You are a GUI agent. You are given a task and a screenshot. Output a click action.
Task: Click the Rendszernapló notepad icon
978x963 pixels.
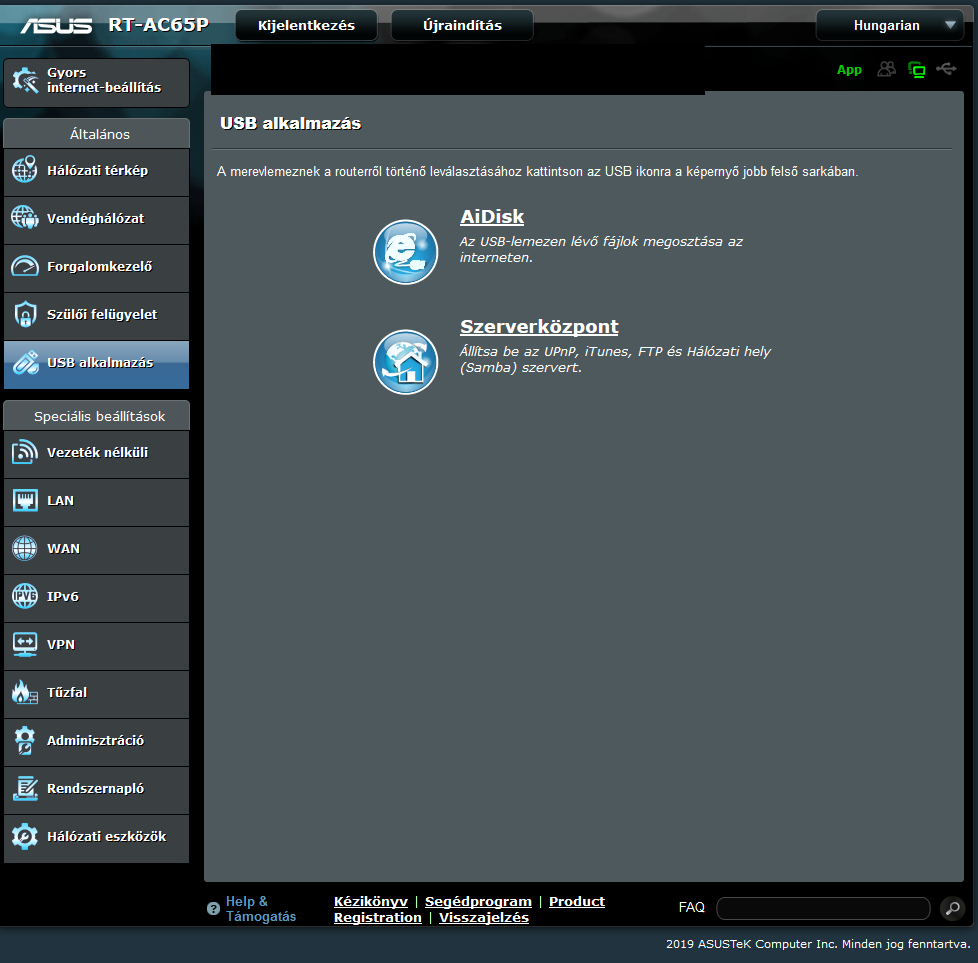coord(25,788)
